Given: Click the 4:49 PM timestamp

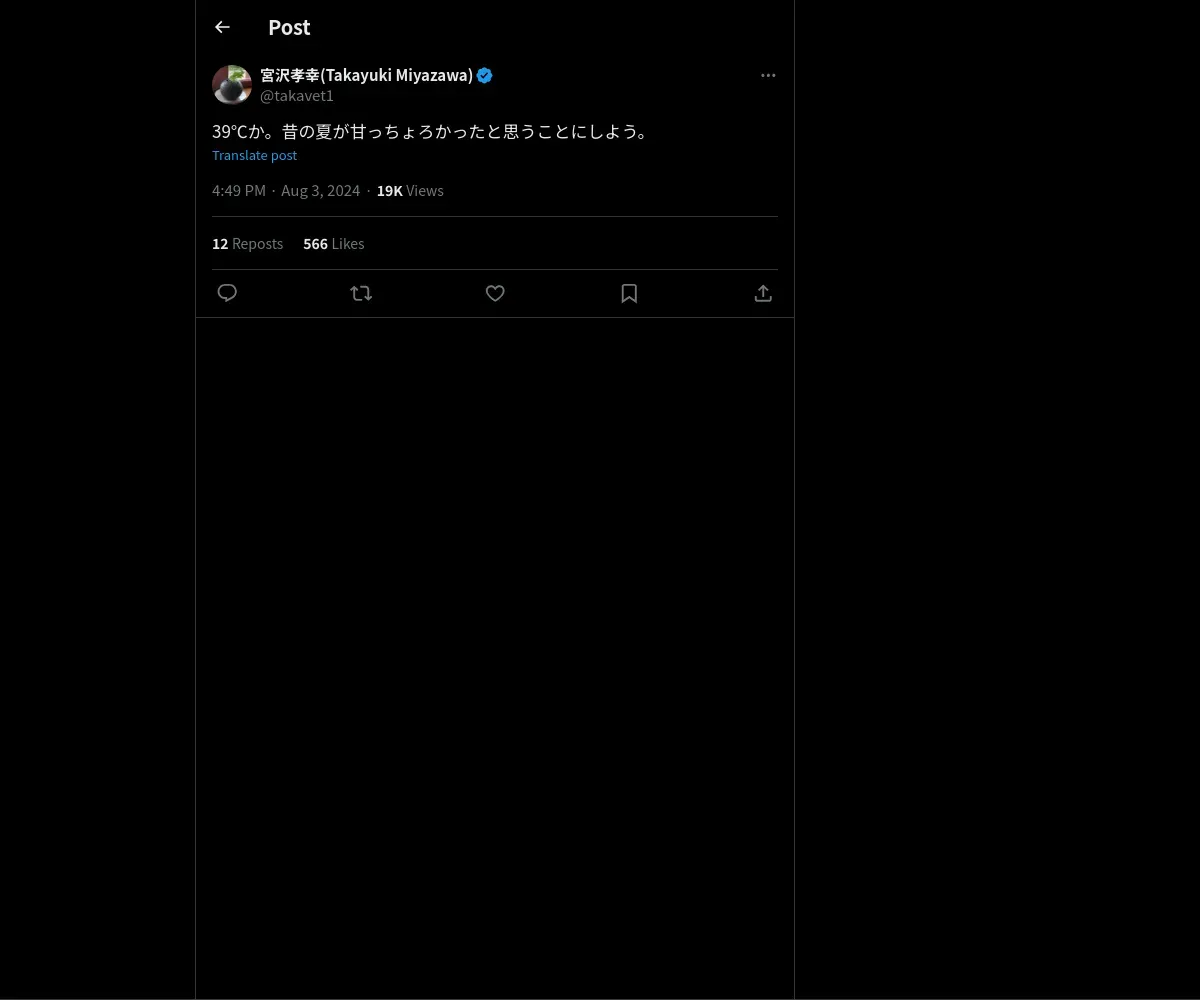Looking at the screenshot, I should click(239, 190).
